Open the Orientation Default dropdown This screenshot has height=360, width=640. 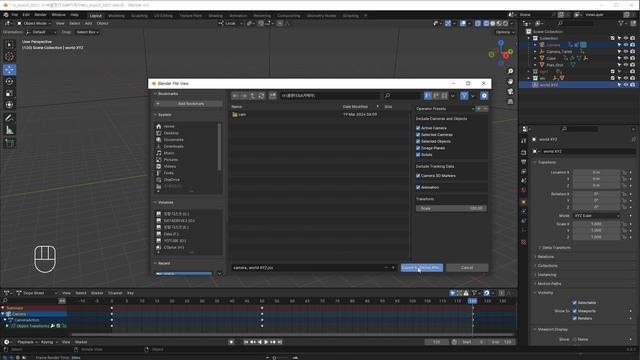tap(42, 32)
